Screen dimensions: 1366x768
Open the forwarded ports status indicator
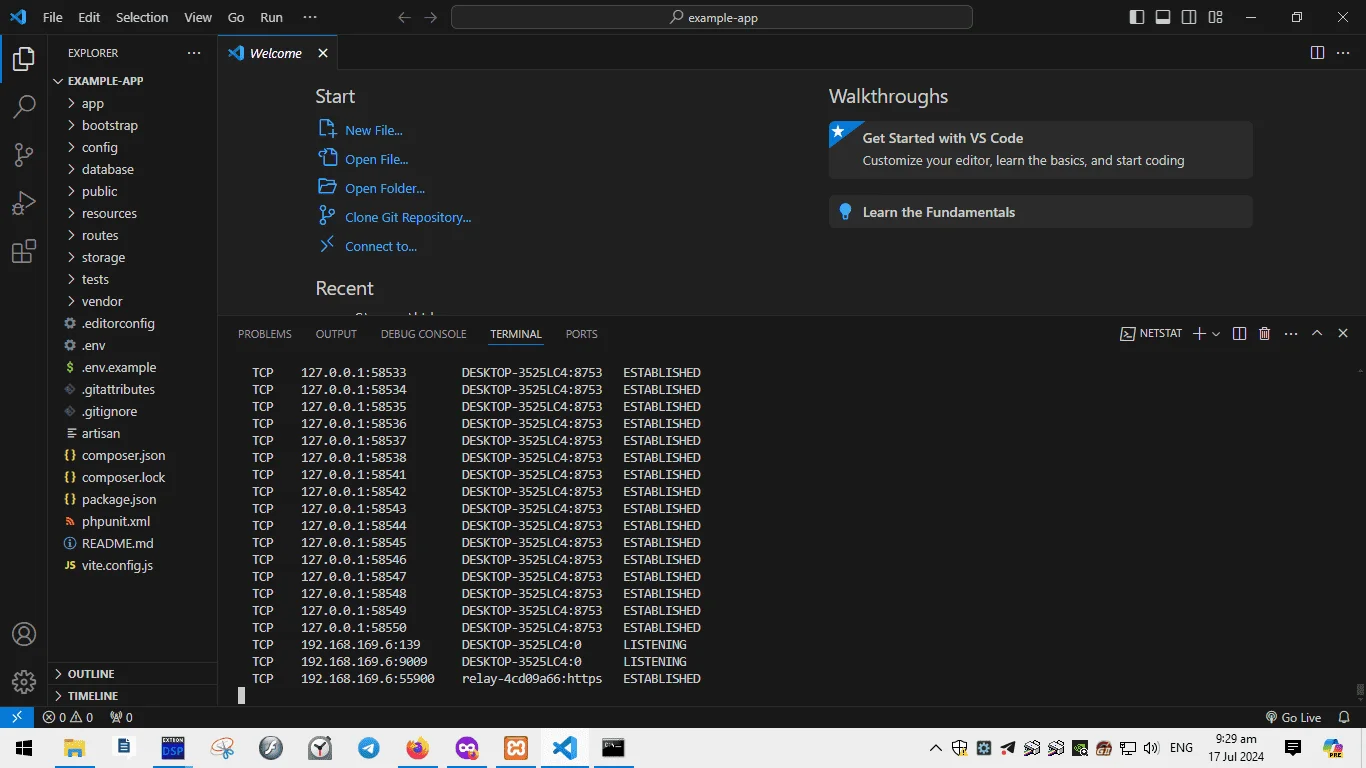(x=121, y=717)
